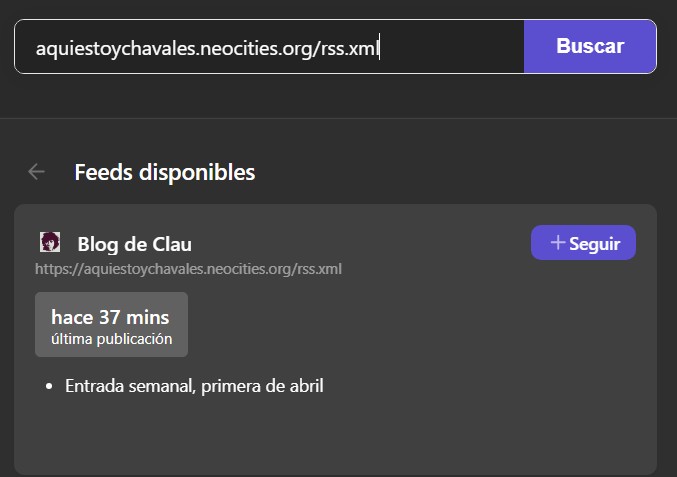This screenshot has height=477, width=677.
Task: Click the feed's rss.xml URL under the title
Action: [x=189, y=269]
